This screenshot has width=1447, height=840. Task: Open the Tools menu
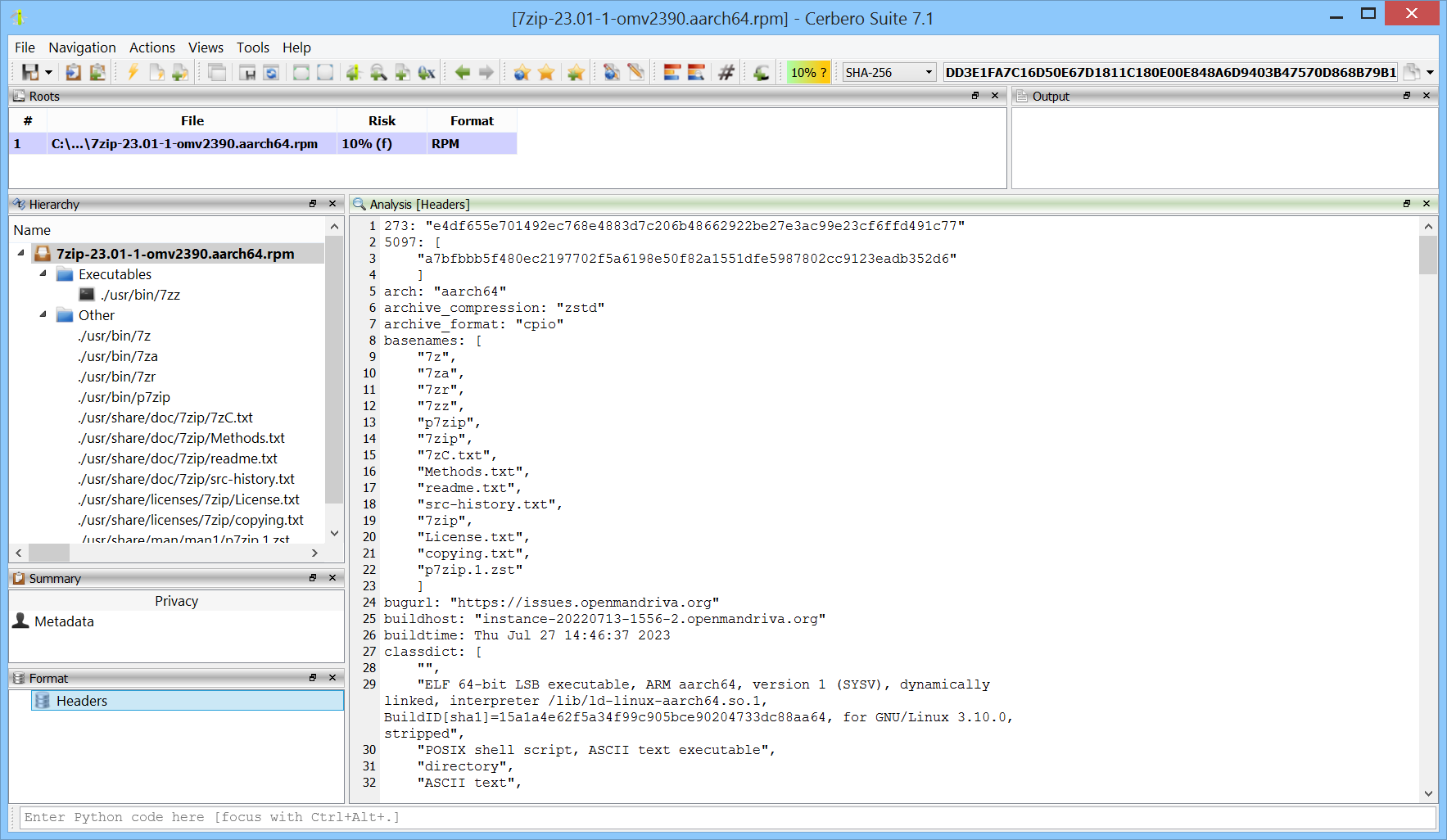tap(252, 47)
